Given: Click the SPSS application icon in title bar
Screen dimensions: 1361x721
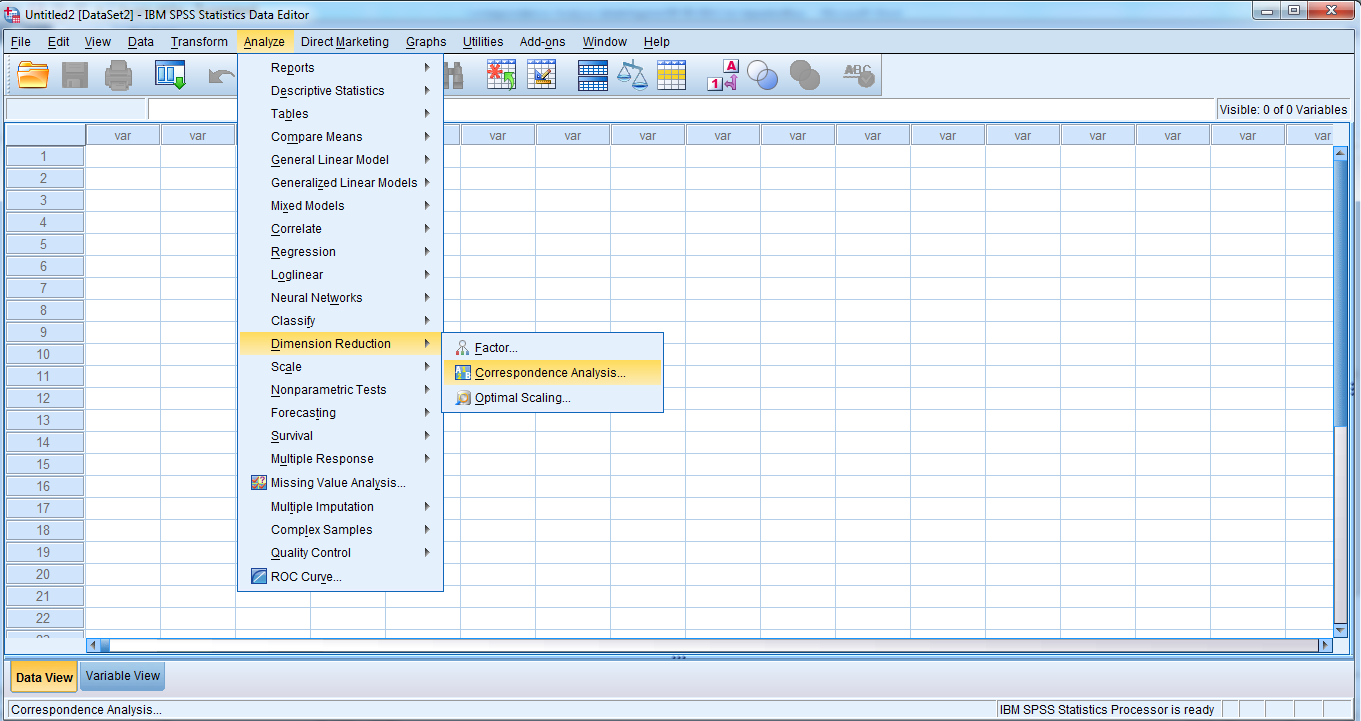Looking at the screenshot, I should click(13, 14).
